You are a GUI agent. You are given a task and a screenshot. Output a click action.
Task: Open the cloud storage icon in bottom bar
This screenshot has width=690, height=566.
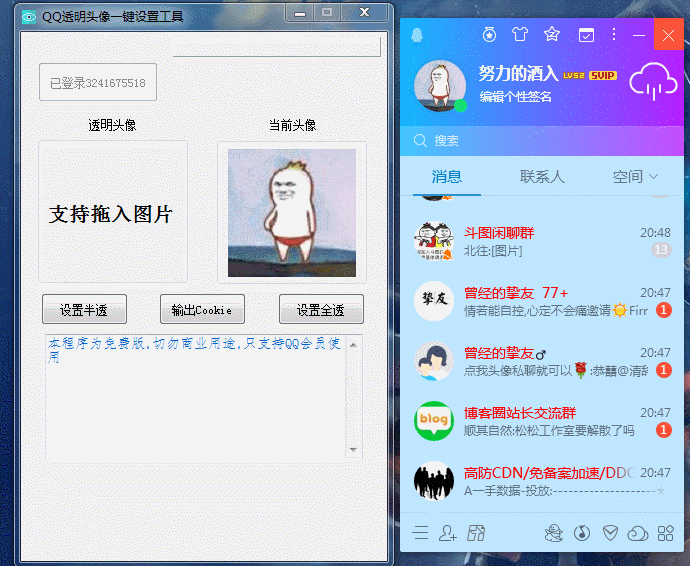[638, 534]
